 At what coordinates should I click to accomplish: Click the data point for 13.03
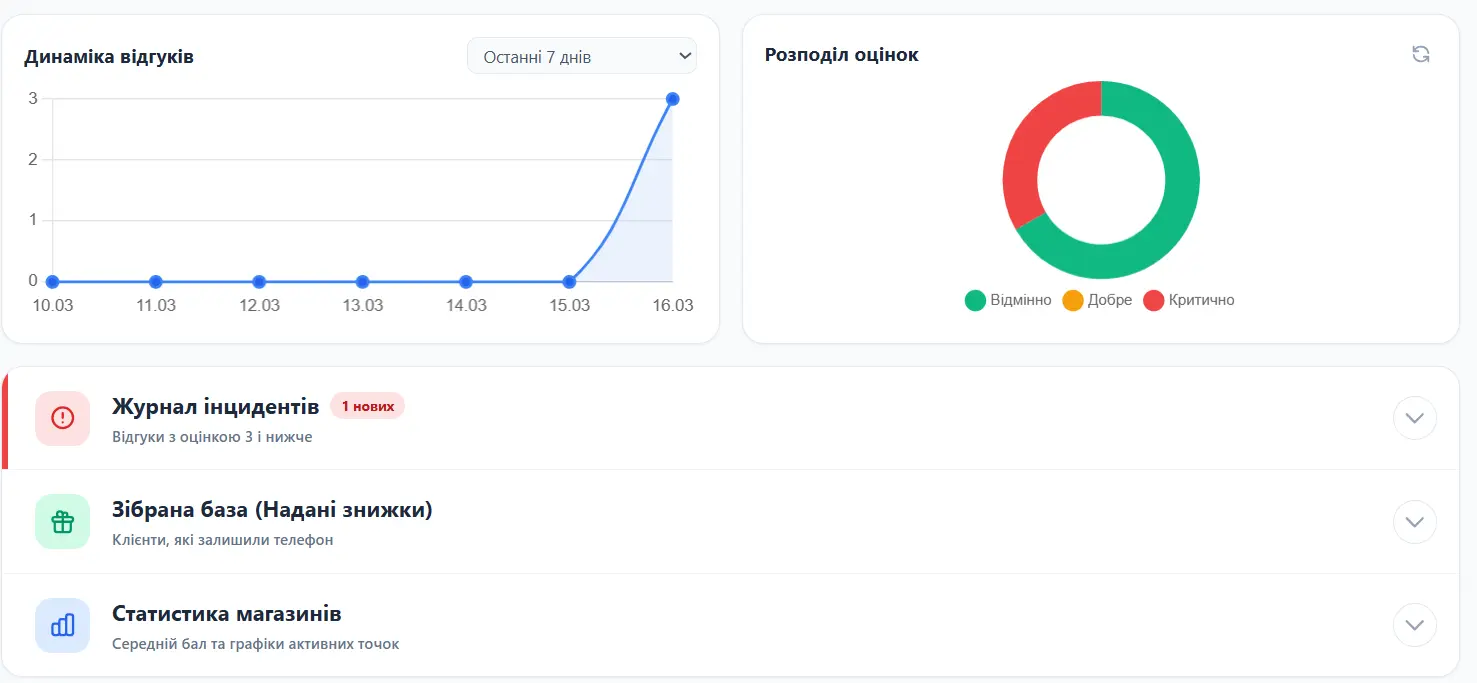[362, 282]
